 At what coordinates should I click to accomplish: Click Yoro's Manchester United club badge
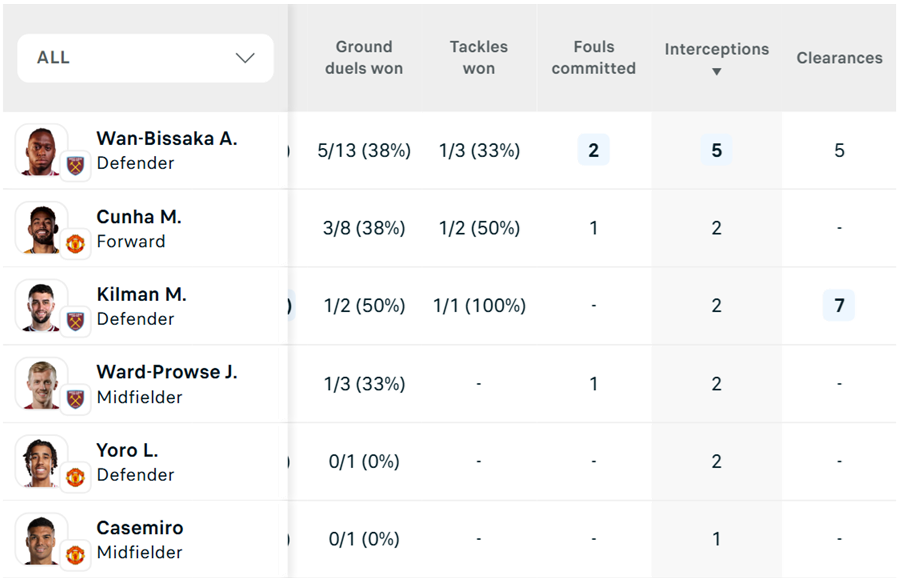tap(76, 477)
